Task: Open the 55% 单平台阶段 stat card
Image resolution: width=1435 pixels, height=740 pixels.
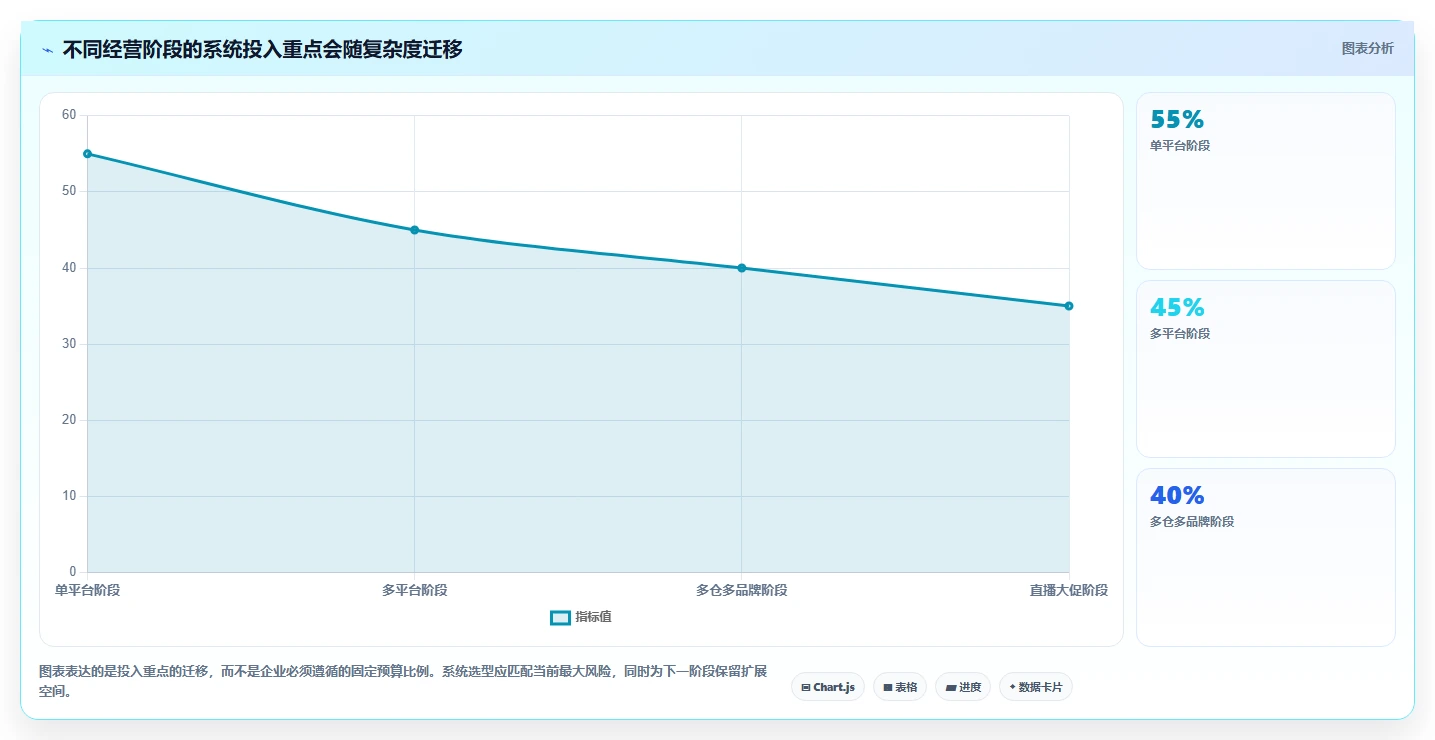Action: (x=1266, y=181)
